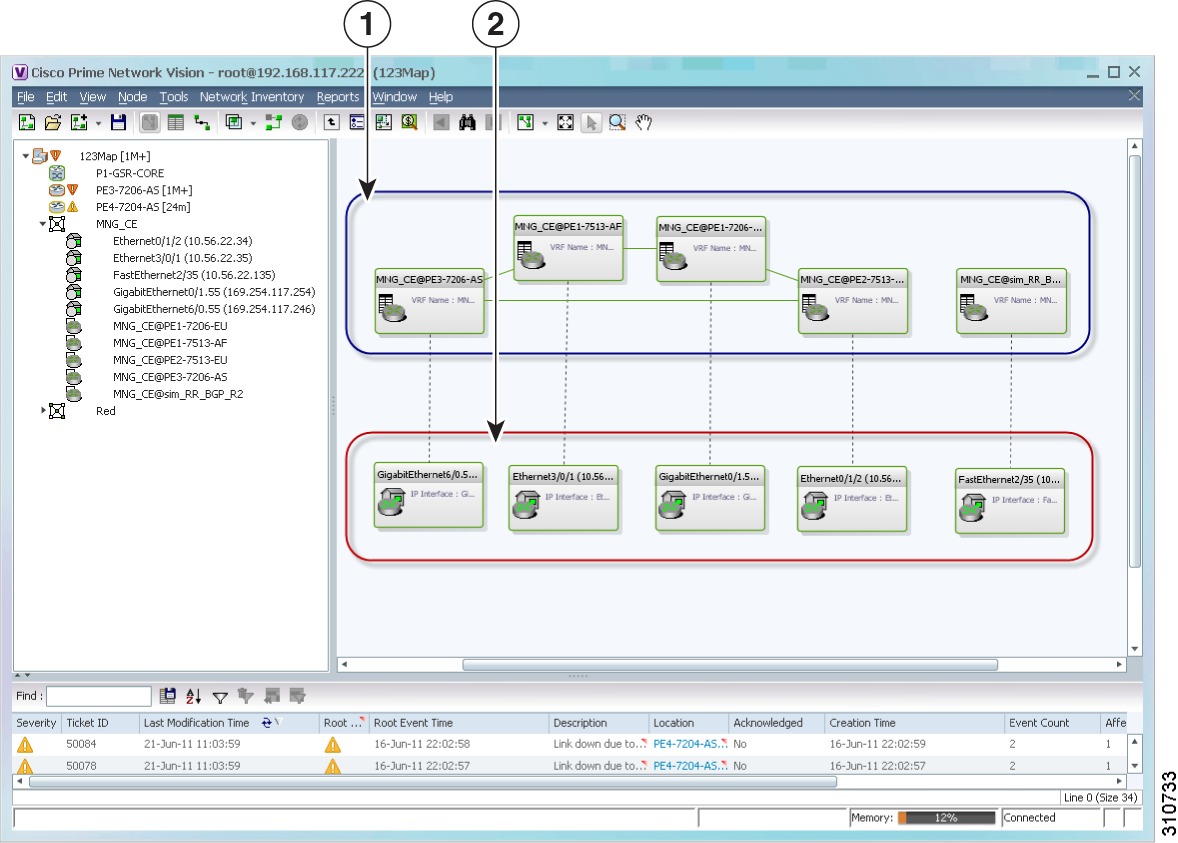Click the map horizontal scrollbar thumb

(x=729, y=665)
